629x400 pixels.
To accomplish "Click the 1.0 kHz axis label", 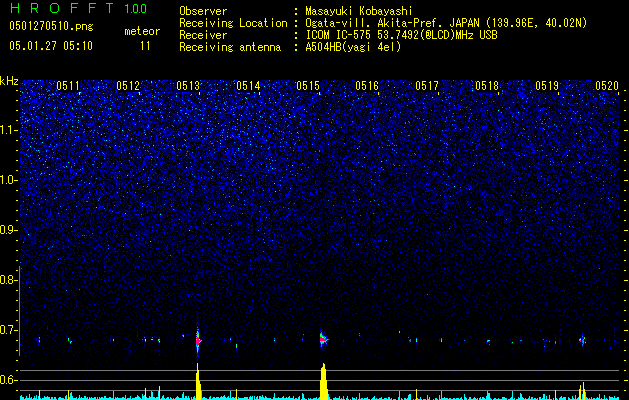I will (9, 180).
